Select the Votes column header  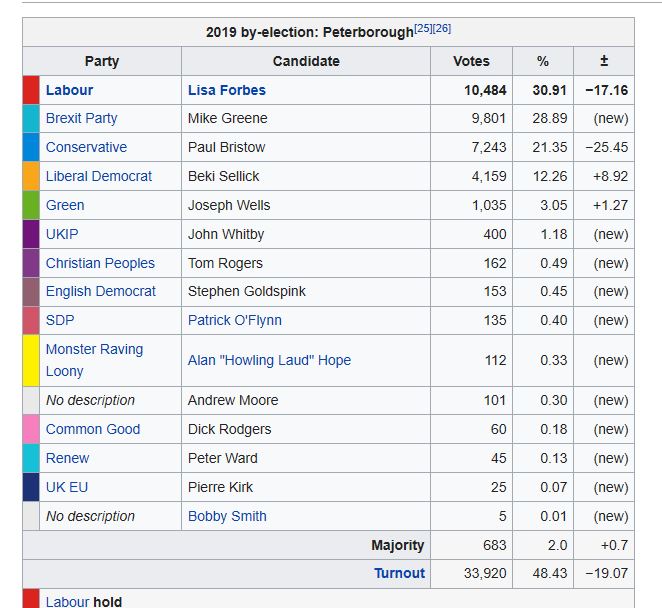click(471, 61)
